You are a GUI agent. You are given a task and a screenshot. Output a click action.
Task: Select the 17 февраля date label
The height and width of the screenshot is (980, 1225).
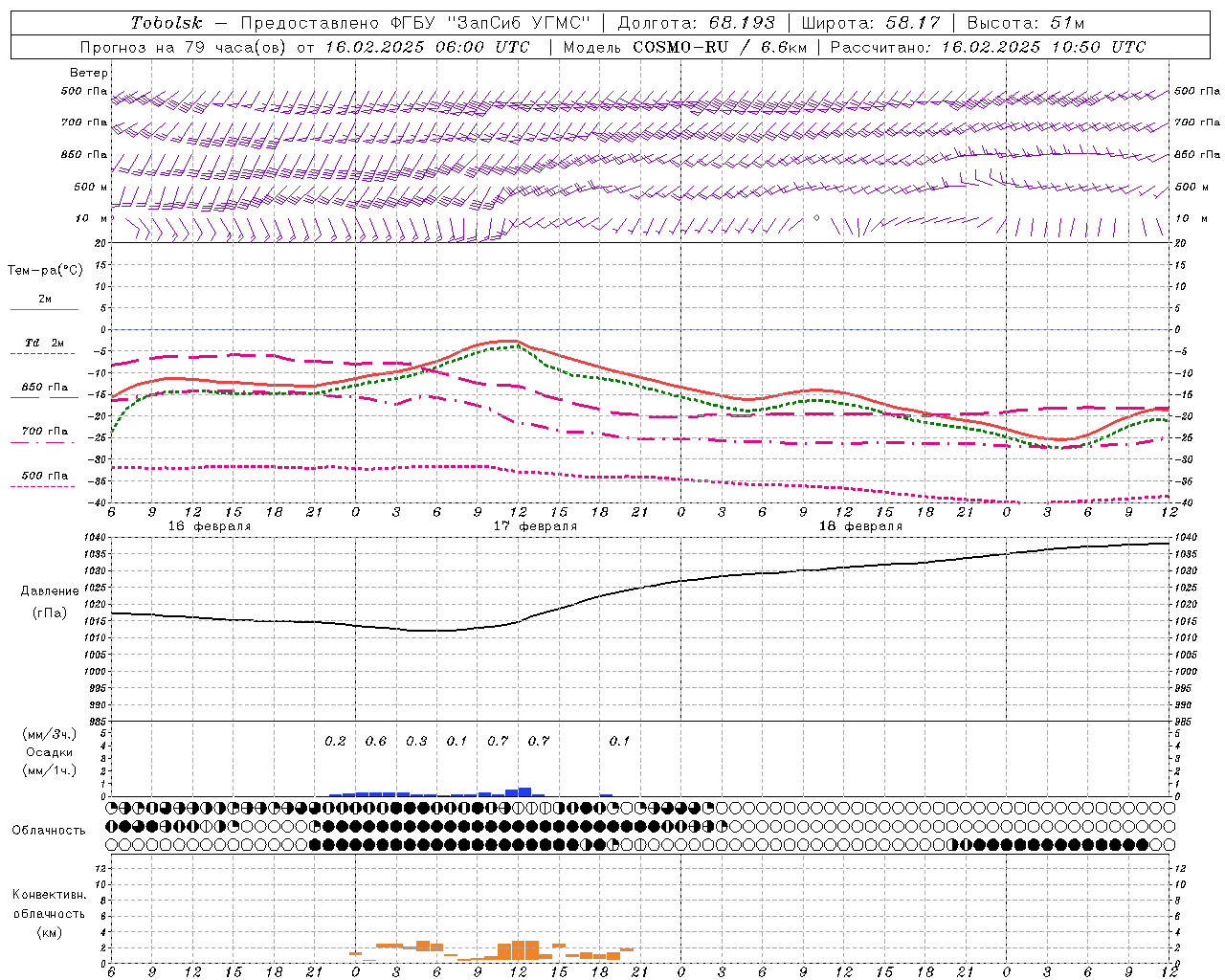pos(535,526)
